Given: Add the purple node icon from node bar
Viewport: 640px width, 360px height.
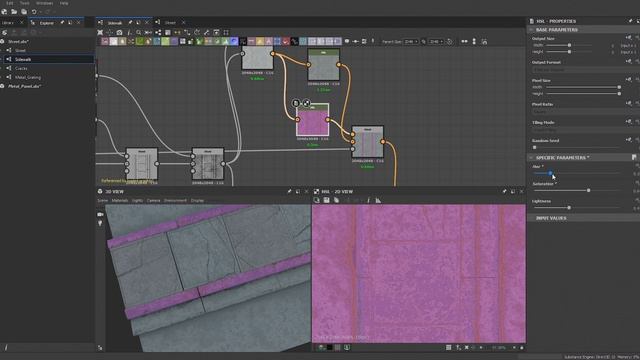Looking at the screenshot, I should pyautogui.click(x=174, y=41).
